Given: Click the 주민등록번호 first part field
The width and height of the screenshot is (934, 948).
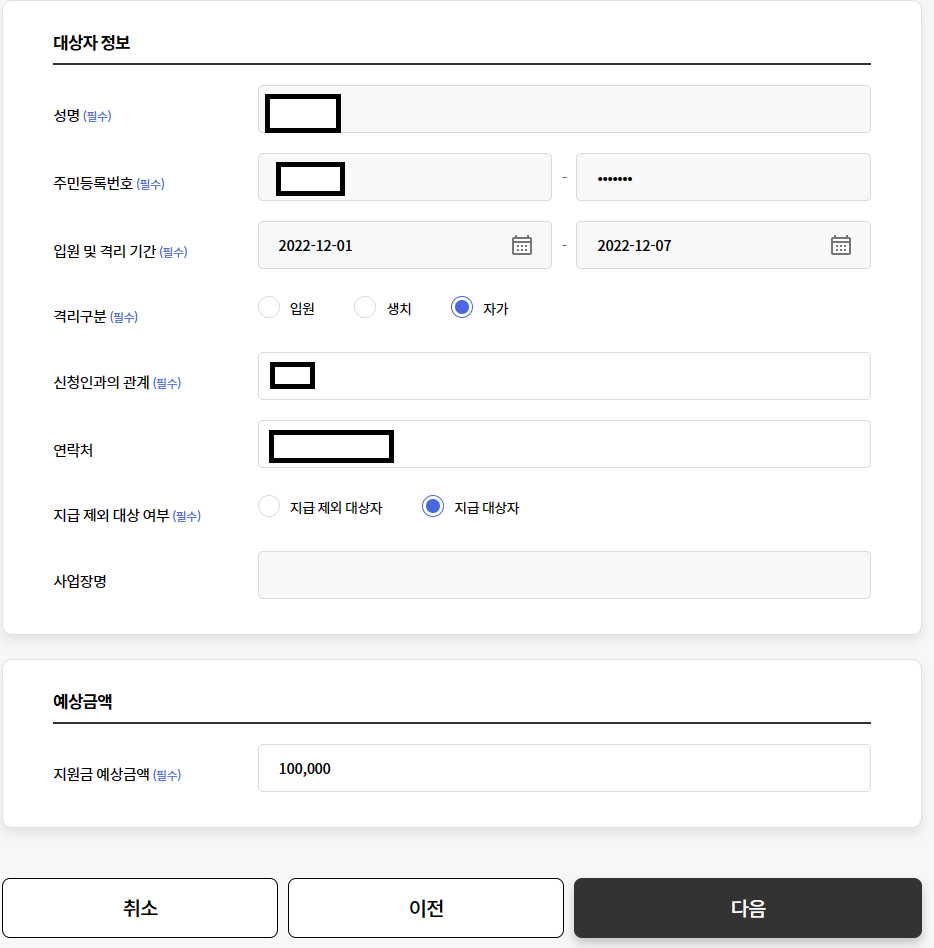Looking at the screenshot, I should pyautogui.click(x=405, y=177).
